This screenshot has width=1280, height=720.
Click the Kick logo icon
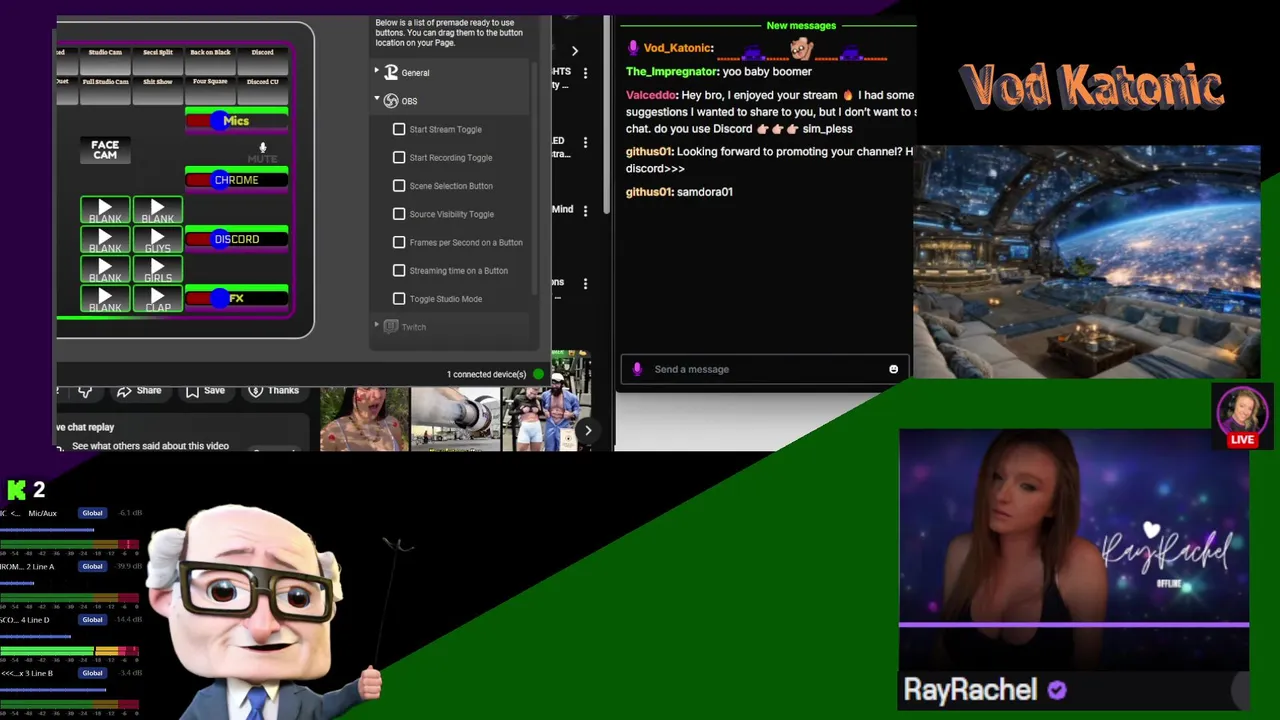tap(17, 490)
